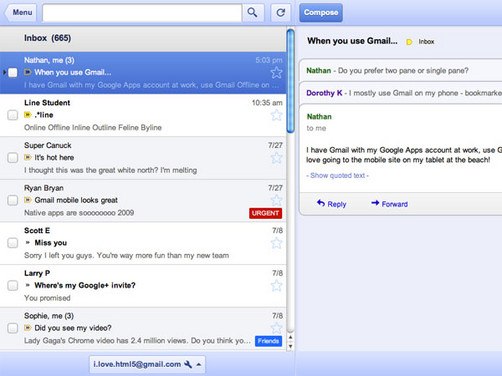Star the 'Did you see my video?' email

pos(276,328)
